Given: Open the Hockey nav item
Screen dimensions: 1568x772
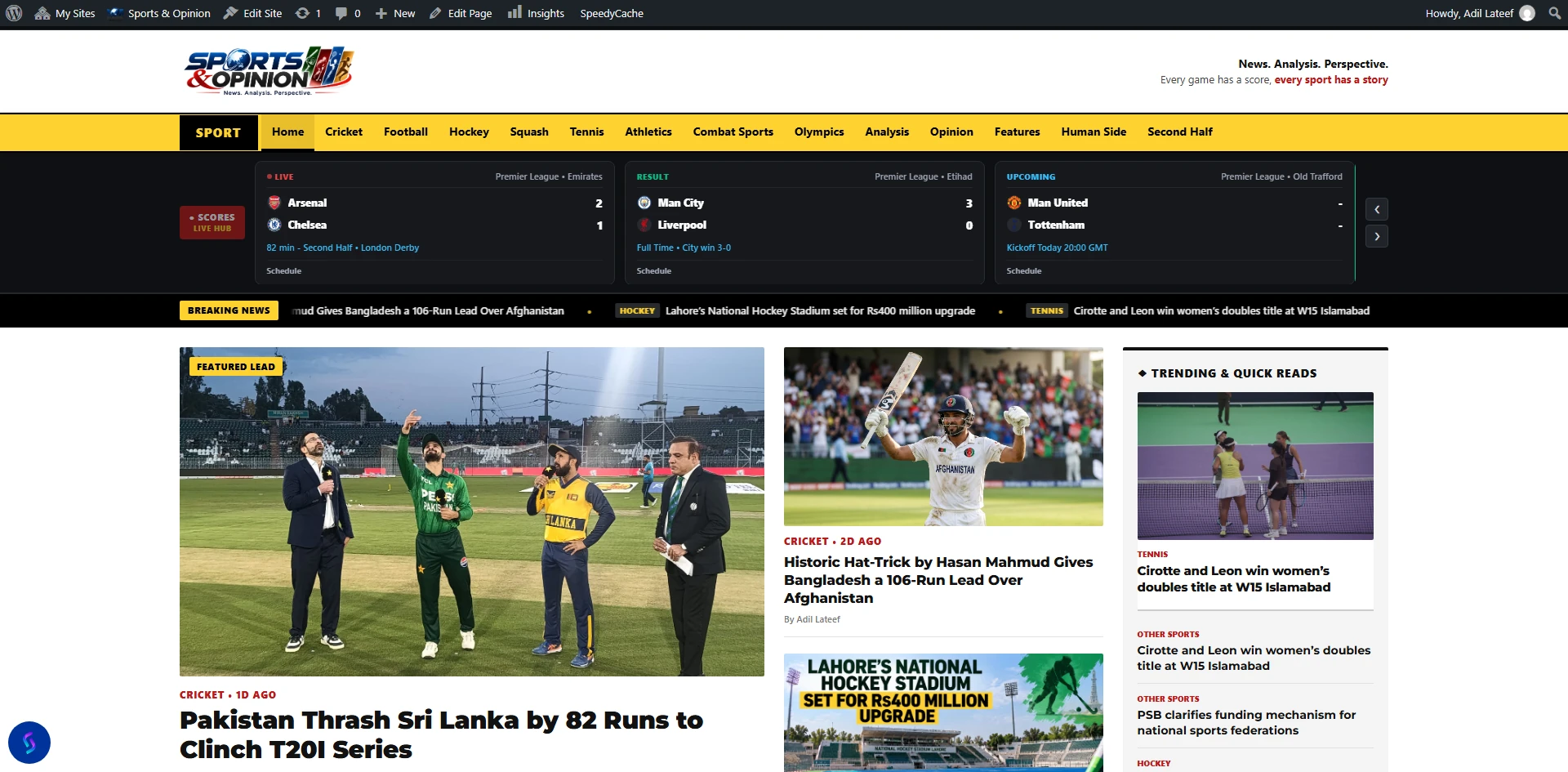Looking at the screenshot, I should (469, 132).
